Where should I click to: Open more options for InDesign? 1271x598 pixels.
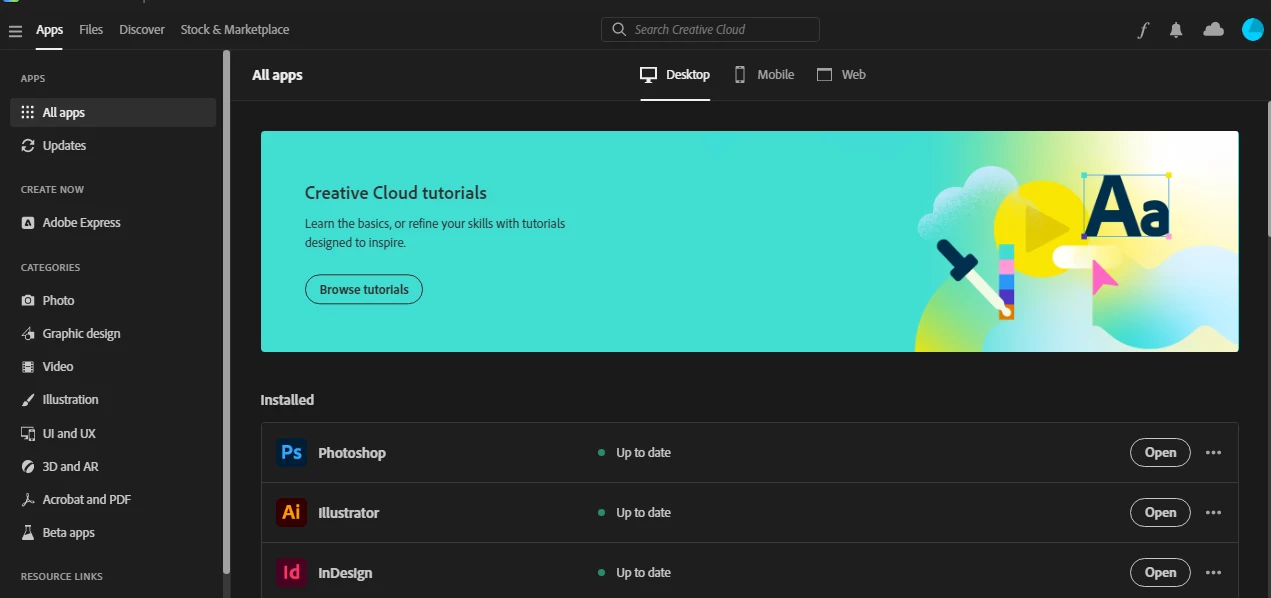[x=1213, y=573]
